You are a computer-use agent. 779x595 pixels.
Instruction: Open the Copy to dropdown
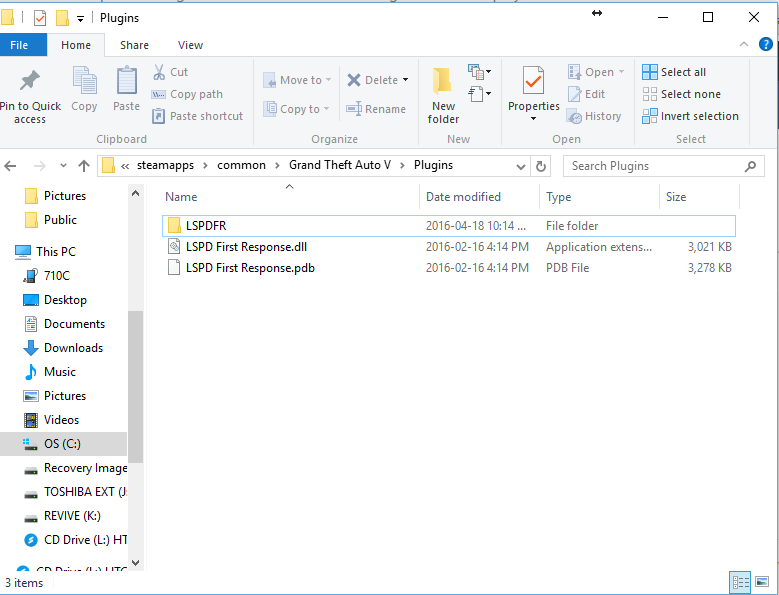297,109
